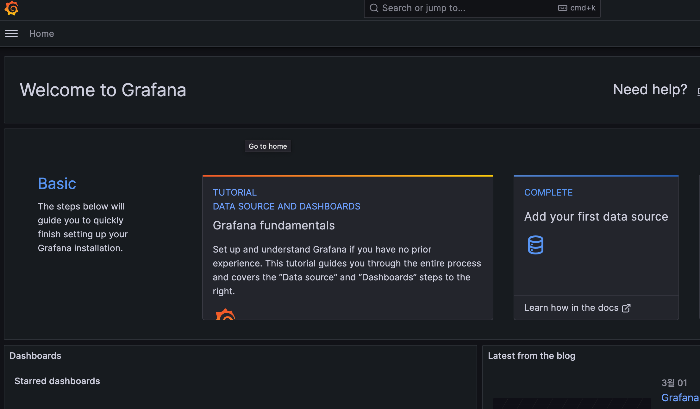Click the blog post thumbnail image

(571, 403)
